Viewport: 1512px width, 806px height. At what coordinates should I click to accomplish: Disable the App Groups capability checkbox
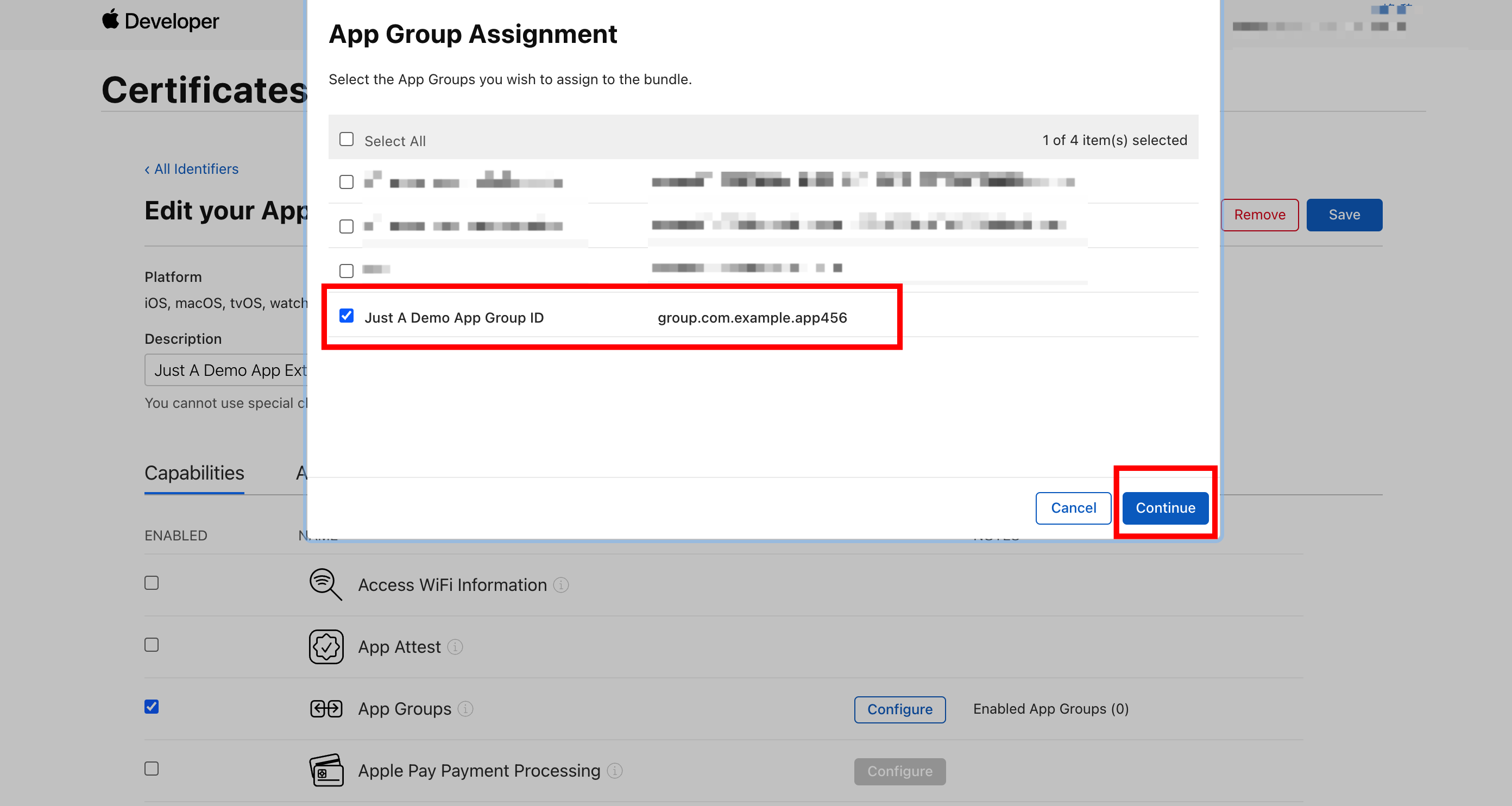pos(152,707)
